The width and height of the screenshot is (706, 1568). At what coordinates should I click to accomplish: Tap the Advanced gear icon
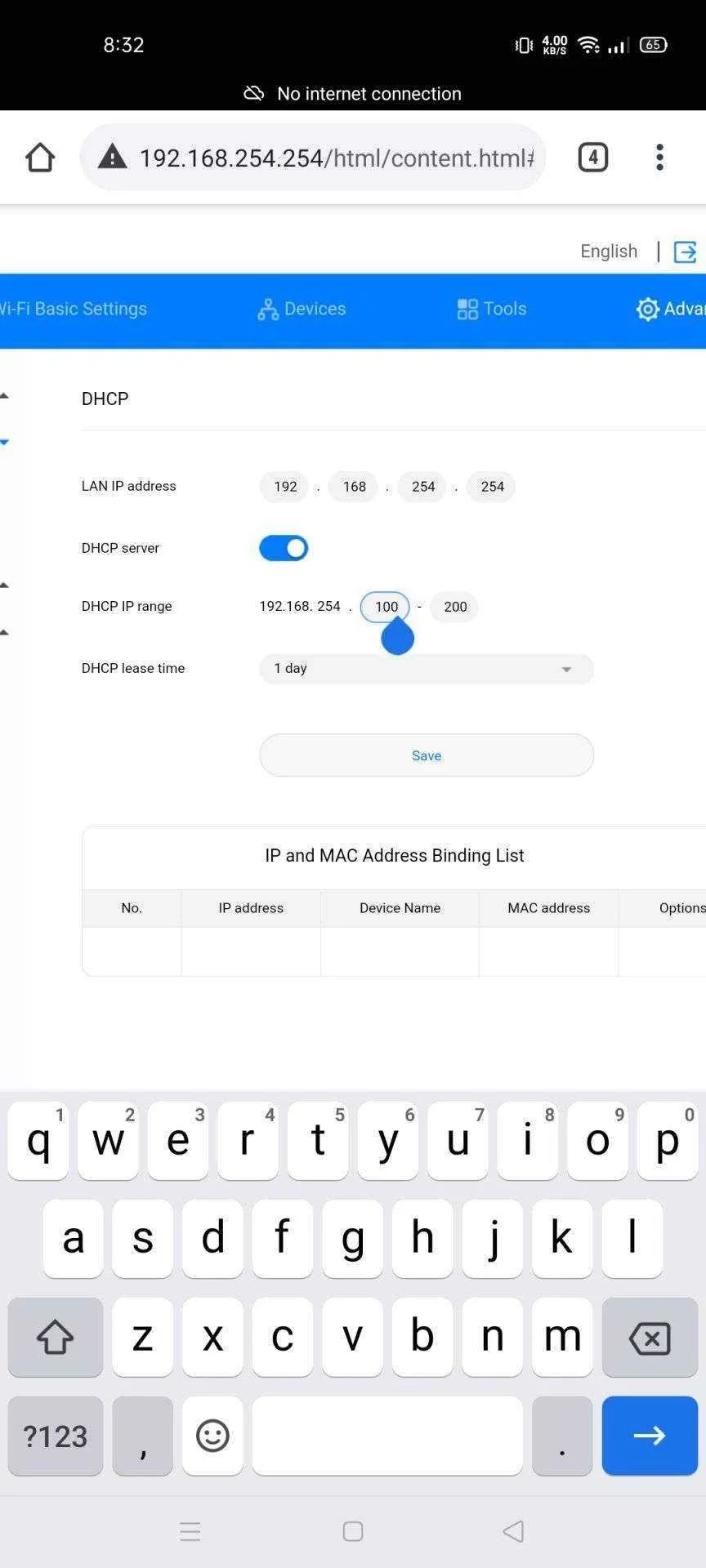[647, 310]
